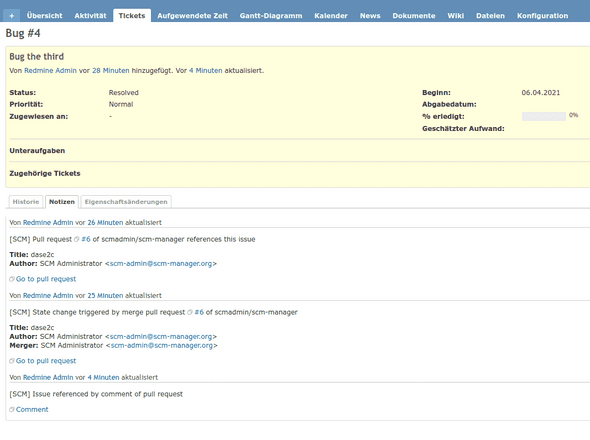Open Redmine Admin in the last note
590x440 pixels.
pos(48,378)
